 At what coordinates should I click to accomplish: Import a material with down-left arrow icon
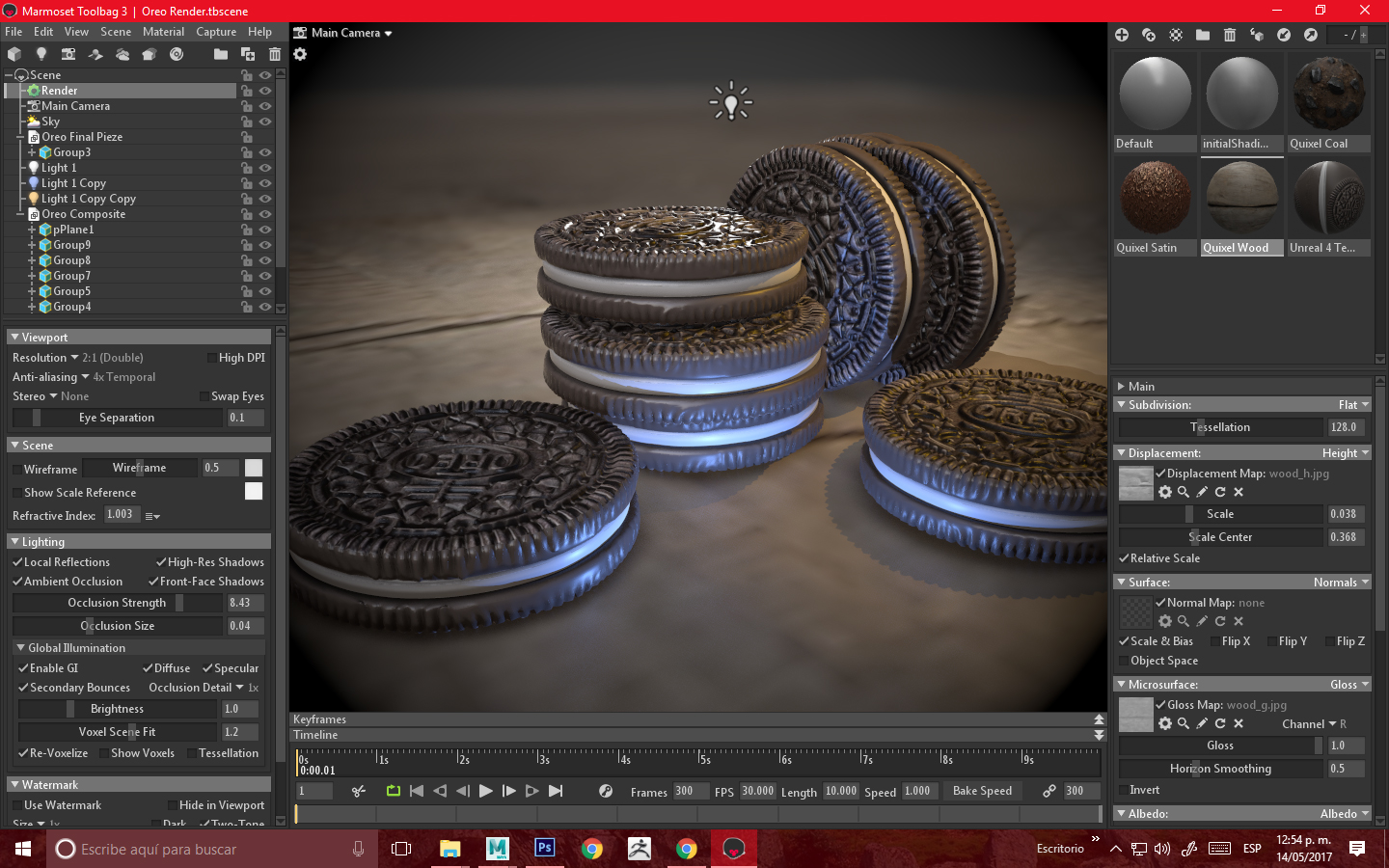pyautogui.click(x=1284, y=35)
